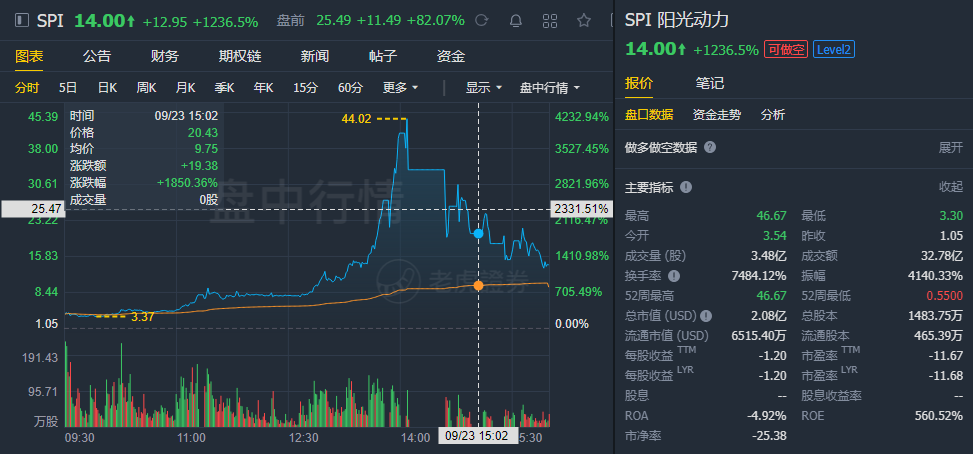973x454 pixels.
Task: Click the 25.47 crosshair price label on left axis
Action: [x=32, y=209]
